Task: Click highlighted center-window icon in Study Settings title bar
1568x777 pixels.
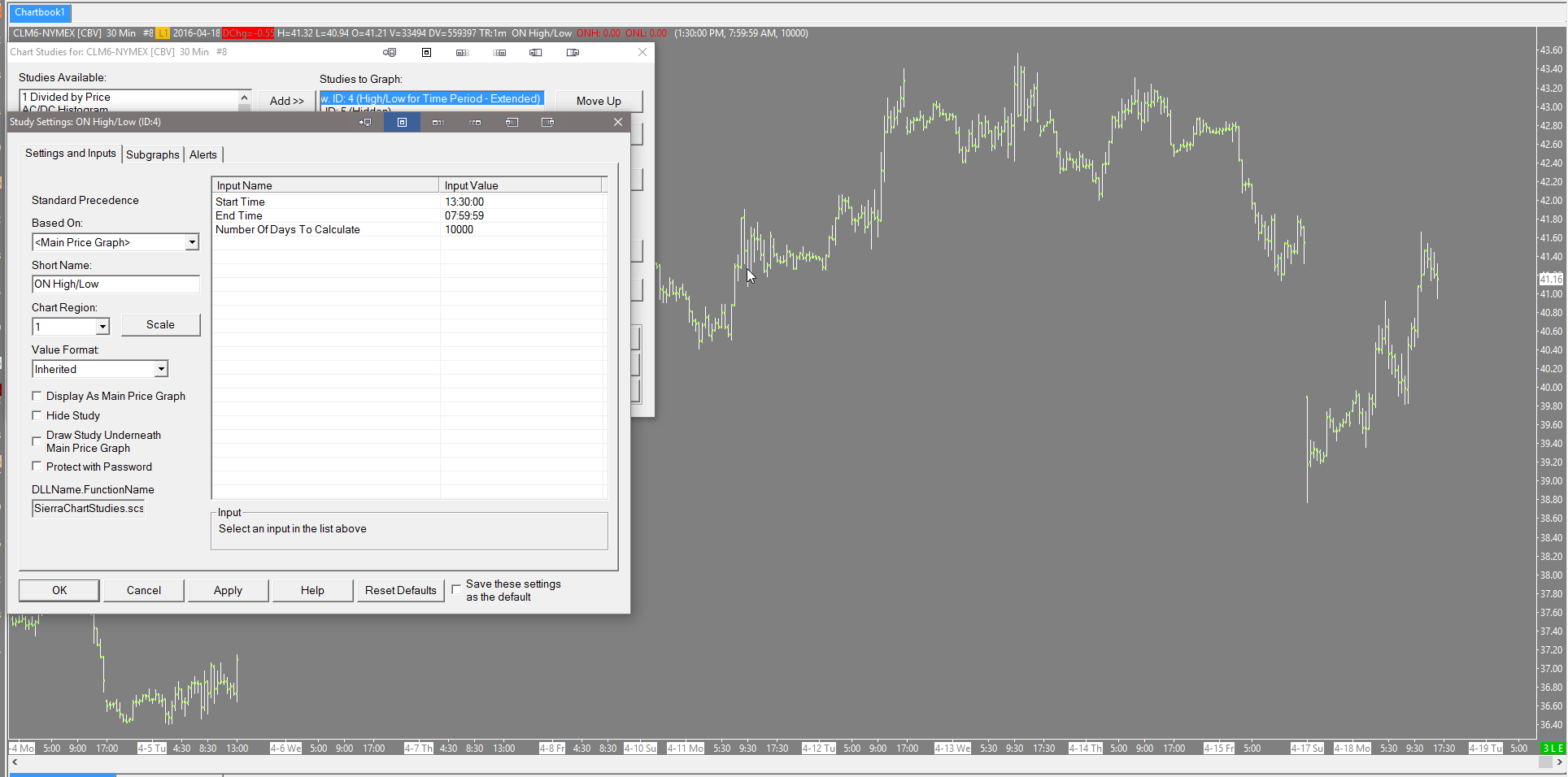Action: click(402, 122)
